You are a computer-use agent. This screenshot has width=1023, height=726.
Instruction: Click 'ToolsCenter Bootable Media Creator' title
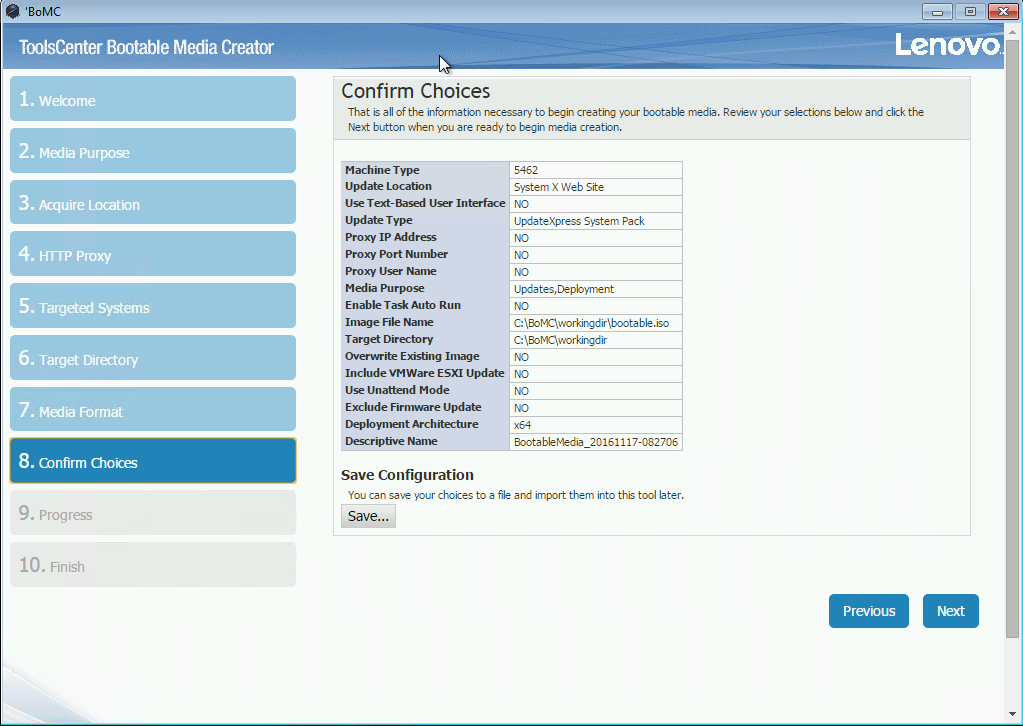point(146,47)
